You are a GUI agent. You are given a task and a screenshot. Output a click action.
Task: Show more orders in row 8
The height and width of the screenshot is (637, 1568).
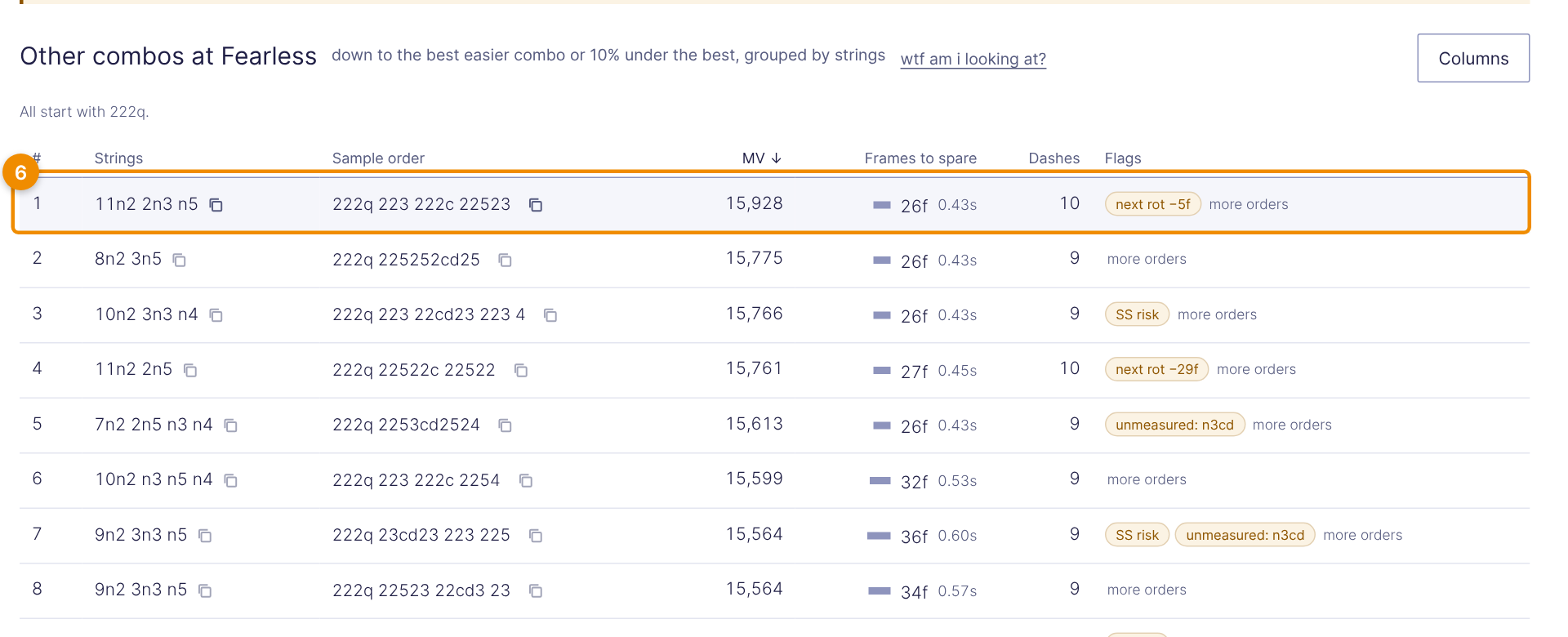coord(1147,590)
